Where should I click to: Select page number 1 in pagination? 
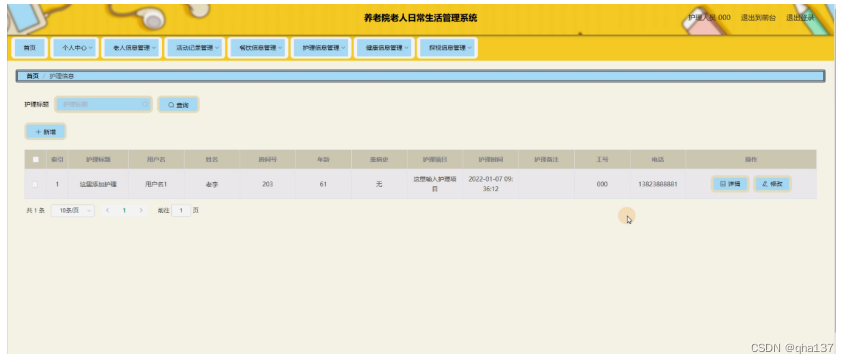tap(124, 210)
